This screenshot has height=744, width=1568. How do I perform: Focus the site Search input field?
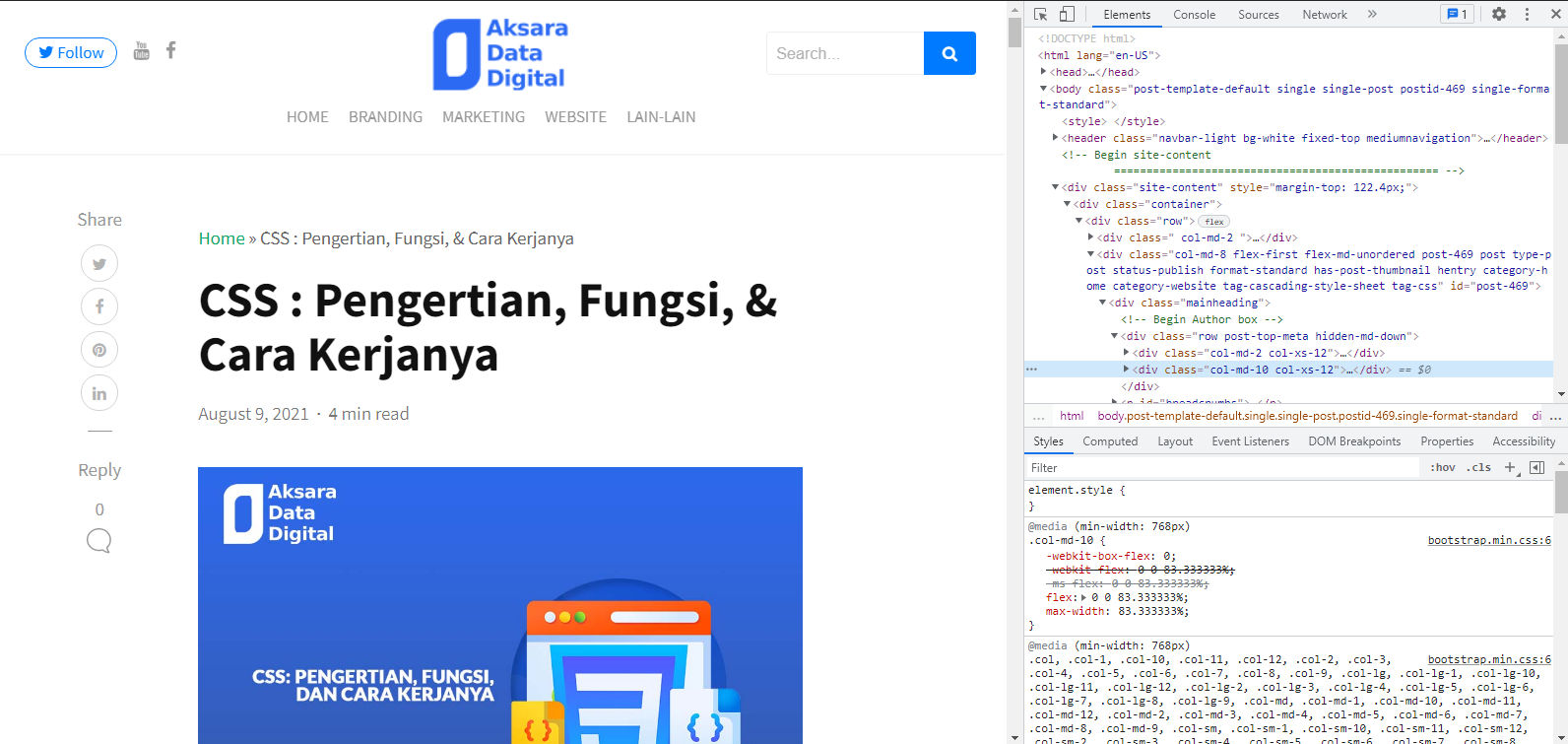point(845,53)
